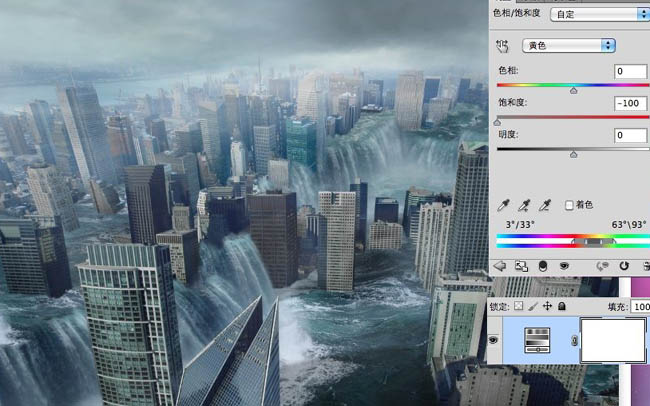The image size is (650, 406).
Task: Switch panel to expanded view icon
Action: (x=521, y=266)
